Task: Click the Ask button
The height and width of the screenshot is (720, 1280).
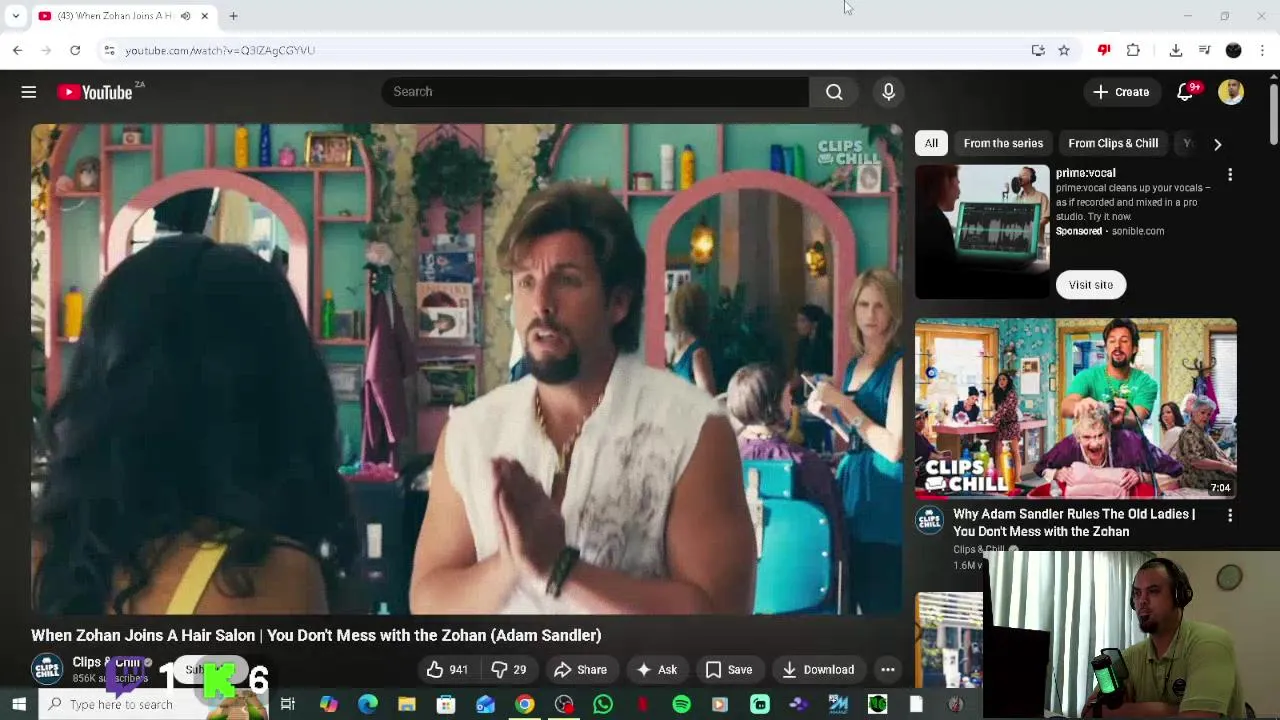Action: [x=657, y=670]
